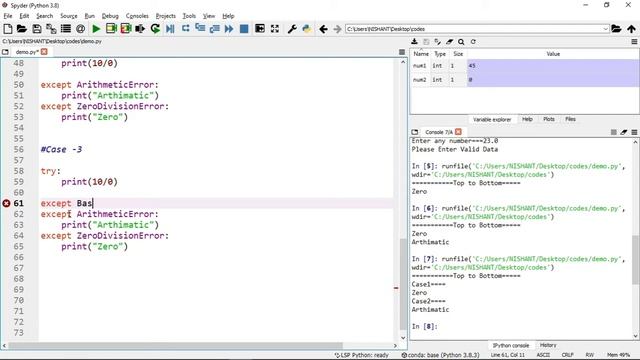Image resolution: width=640 pixels, height=360 pixels.
Task: Save the current file
Action: coord(37,29)
